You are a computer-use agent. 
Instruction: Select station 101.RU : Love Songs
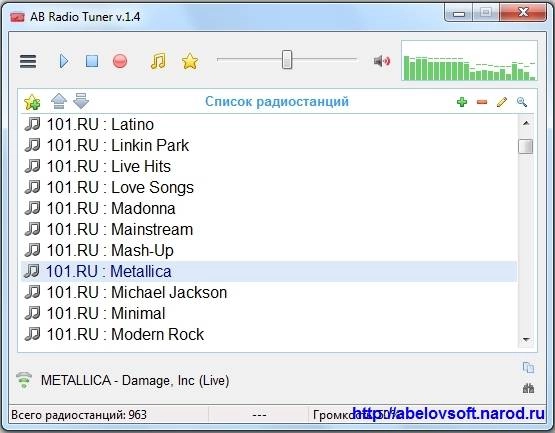pos(269,188)
